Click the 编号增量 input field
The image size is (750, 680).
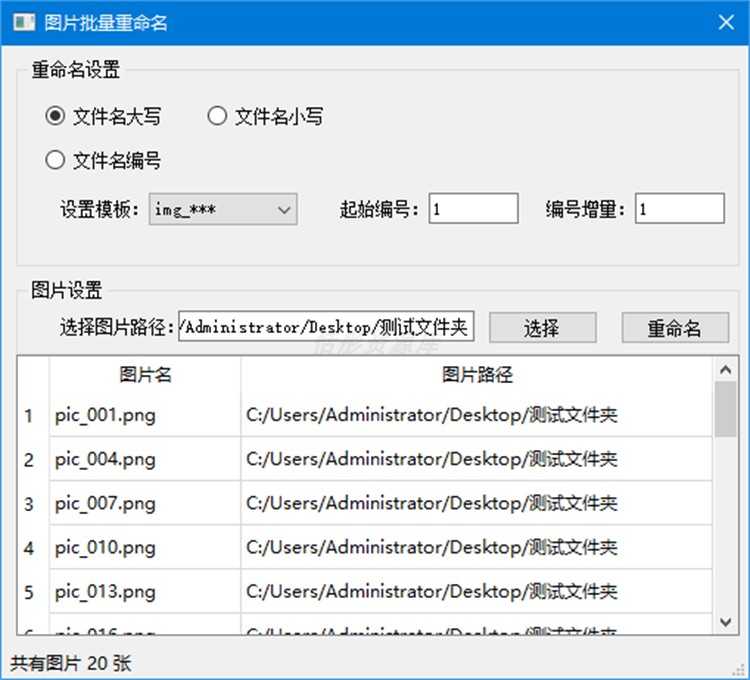(x=680, y=208)
